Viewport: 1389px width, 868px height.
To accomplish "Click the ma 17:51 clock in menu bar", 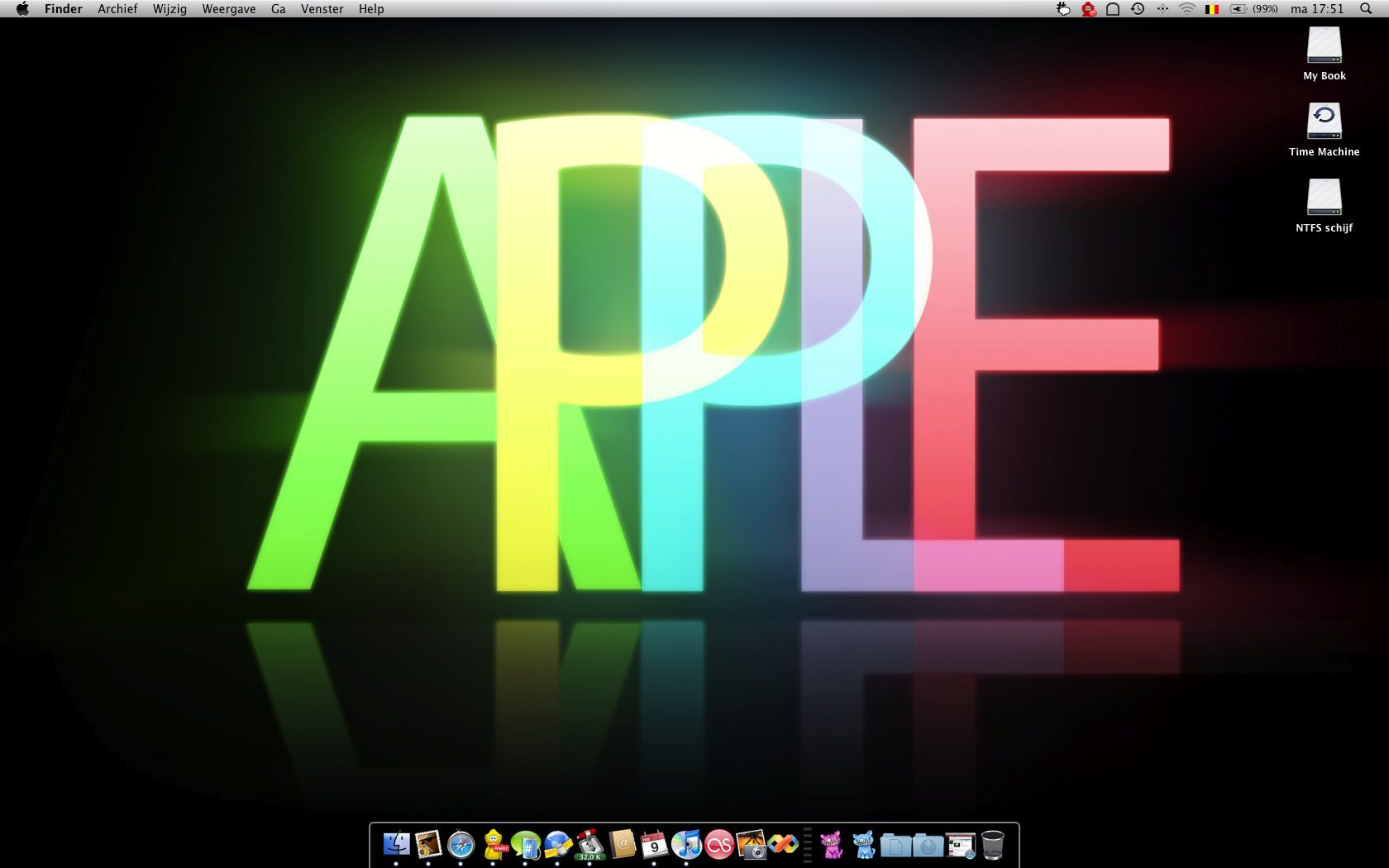I will 1317,9.
